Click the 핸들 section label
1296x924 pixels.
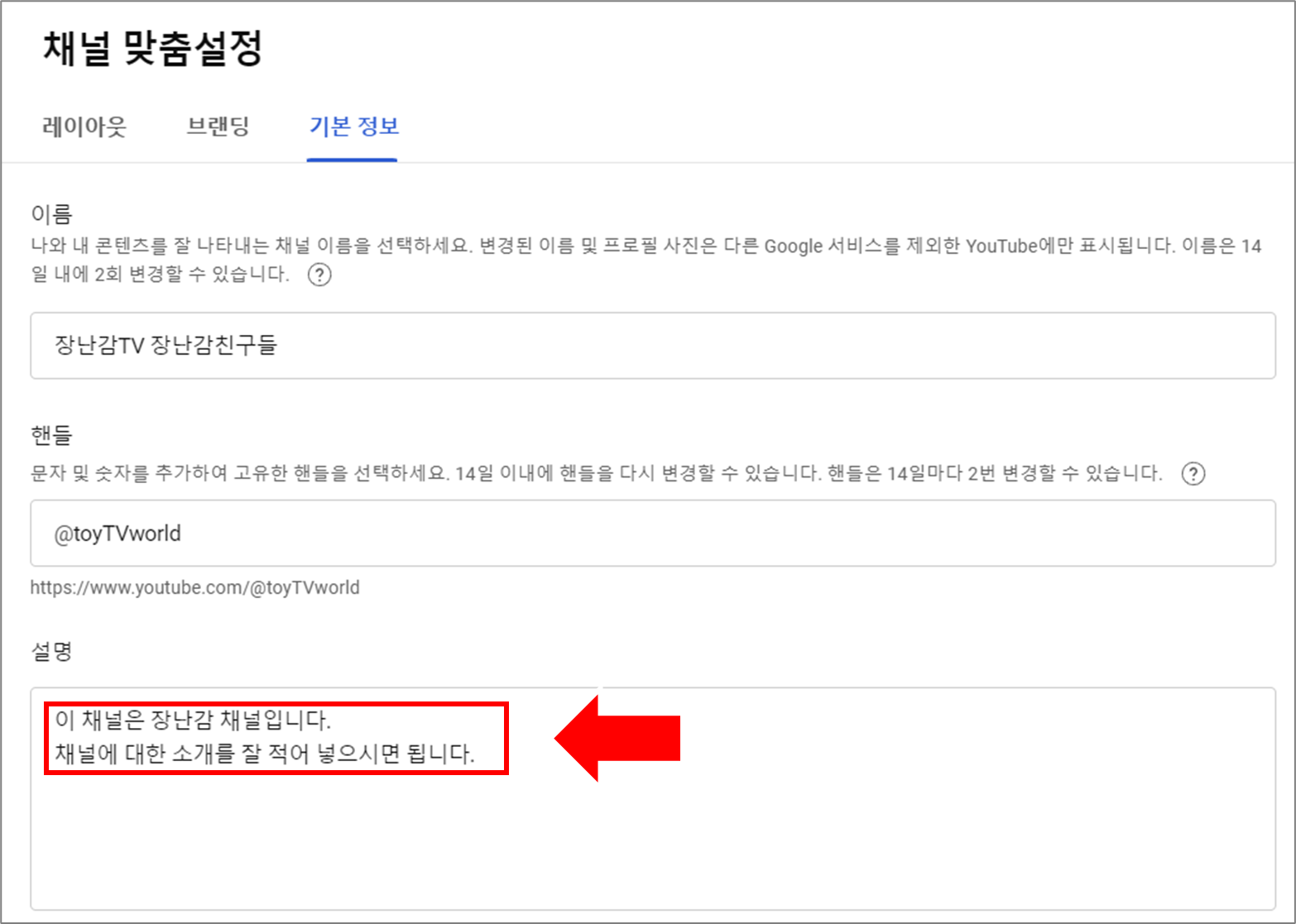click(51, 434)
